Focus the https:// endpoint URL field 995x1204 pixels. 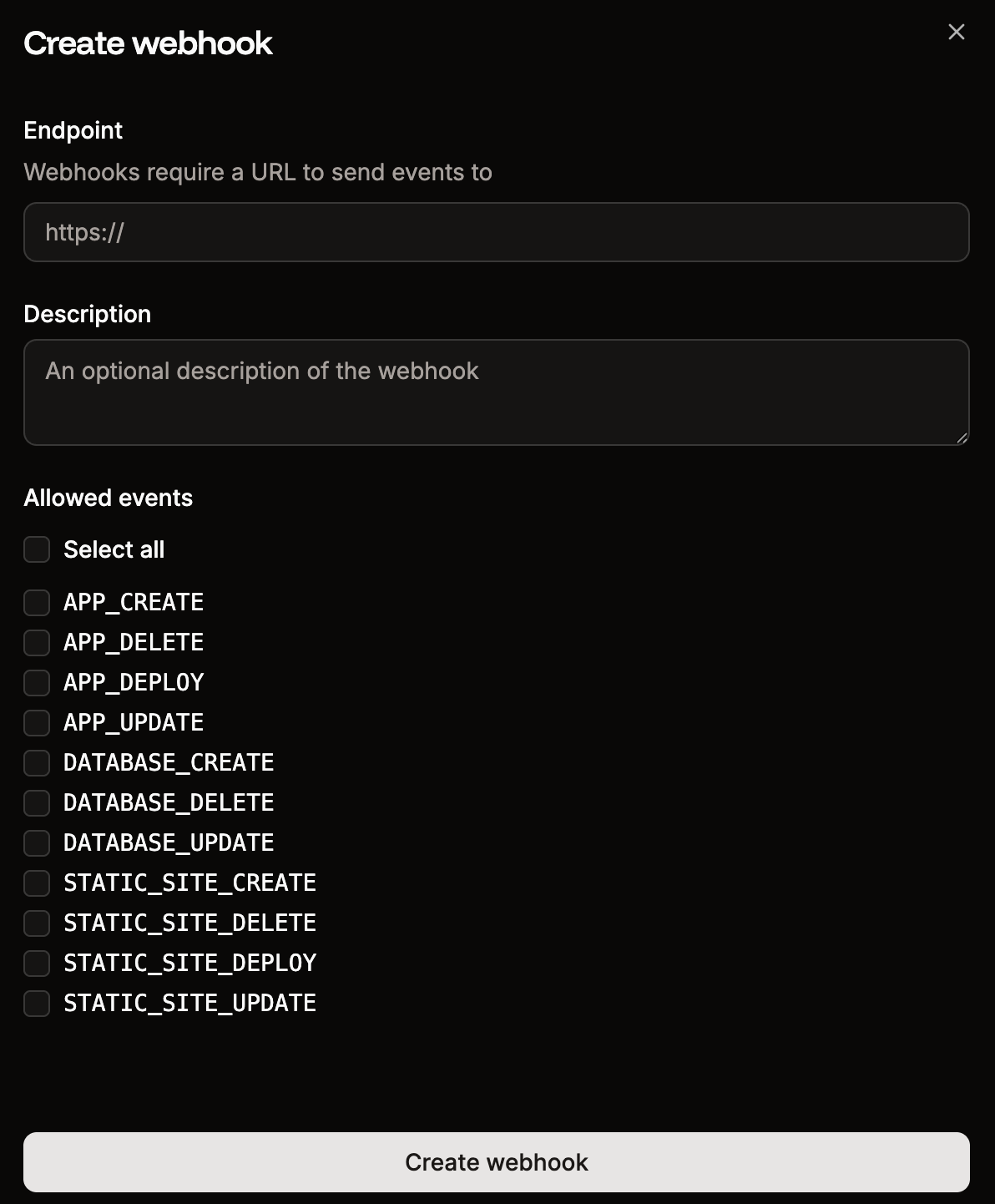click(x=496, y=232)
